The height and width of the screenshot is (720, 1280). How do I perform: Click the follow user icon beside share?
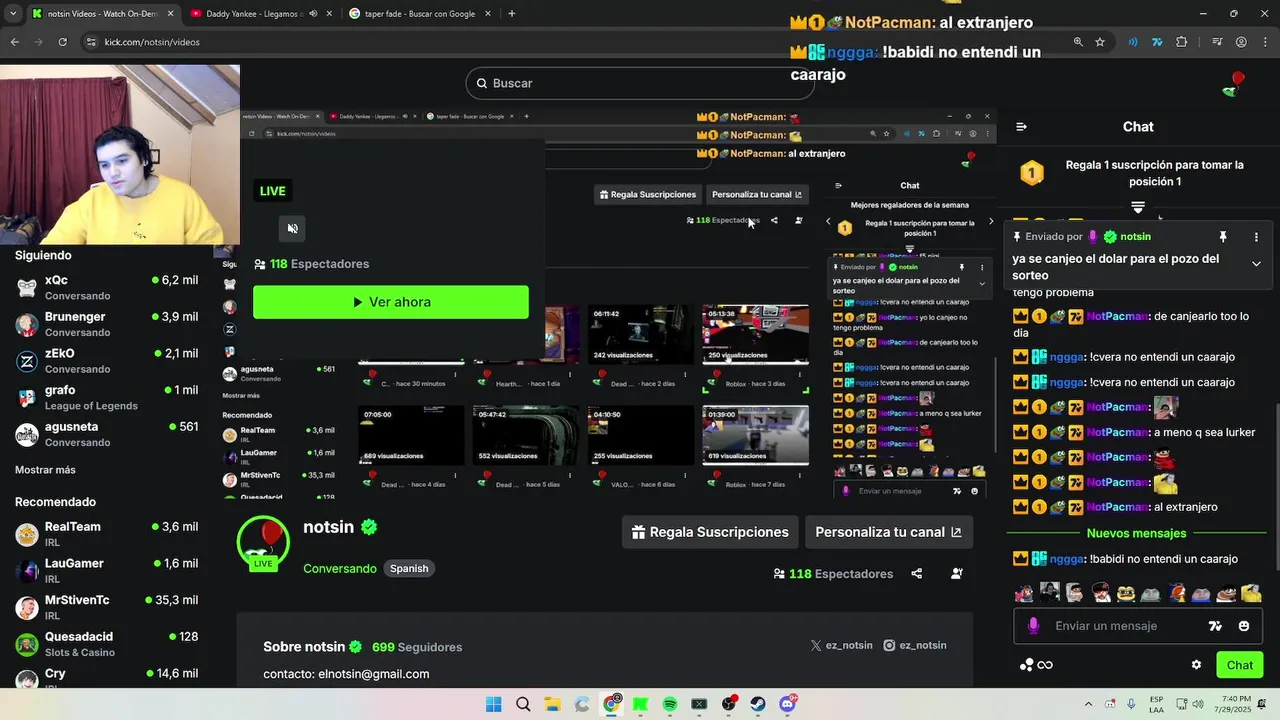(957, 574)
